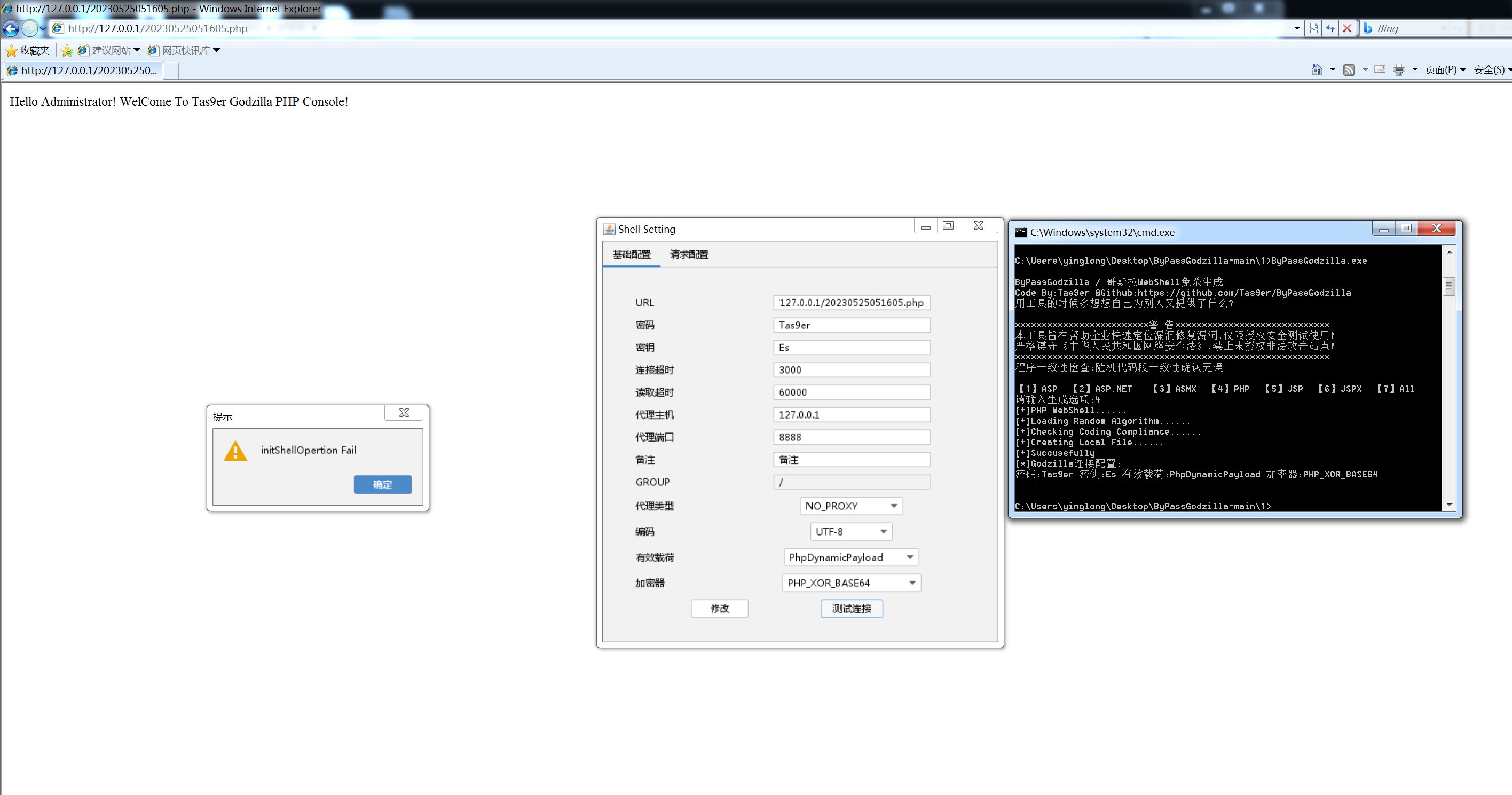Click the 建议网站 favorites bar icon

coord(83,51)
